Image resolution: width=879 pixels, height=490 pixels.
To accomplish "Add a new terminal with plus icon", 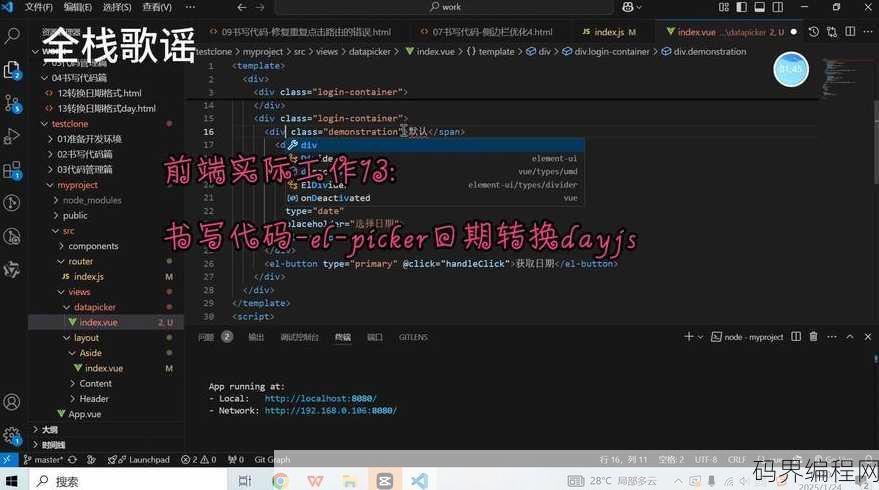I will (x=688, y=336).
